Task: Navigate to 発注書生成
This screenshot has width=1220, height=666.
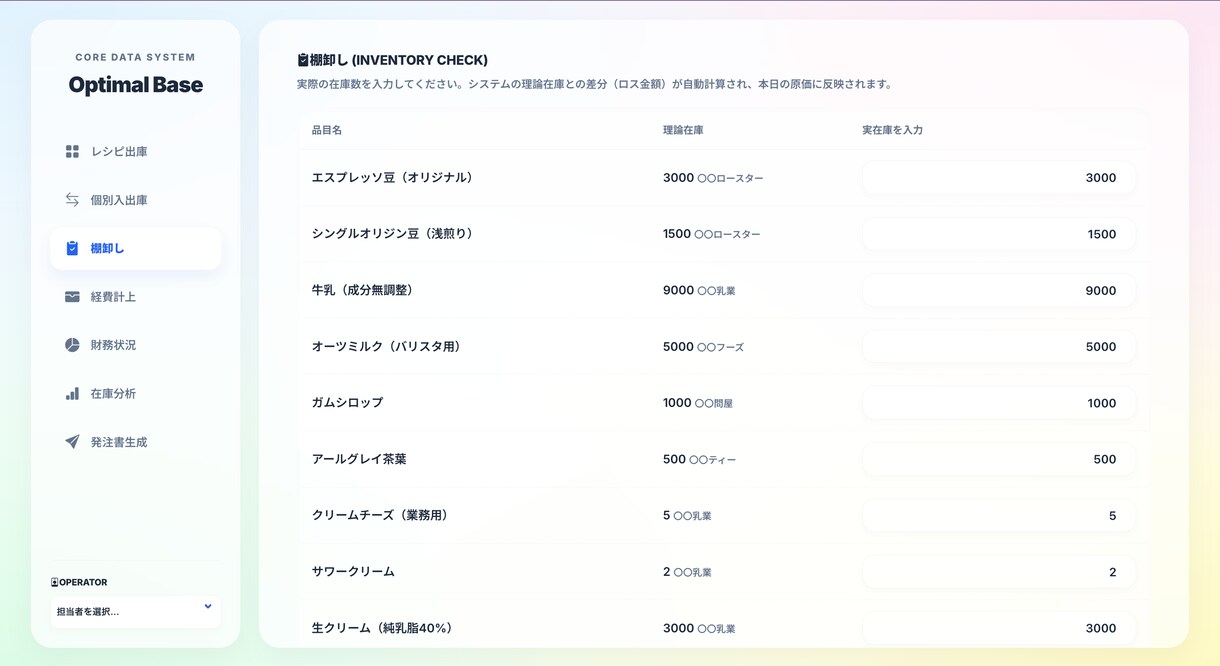Action: click(135, 442)
